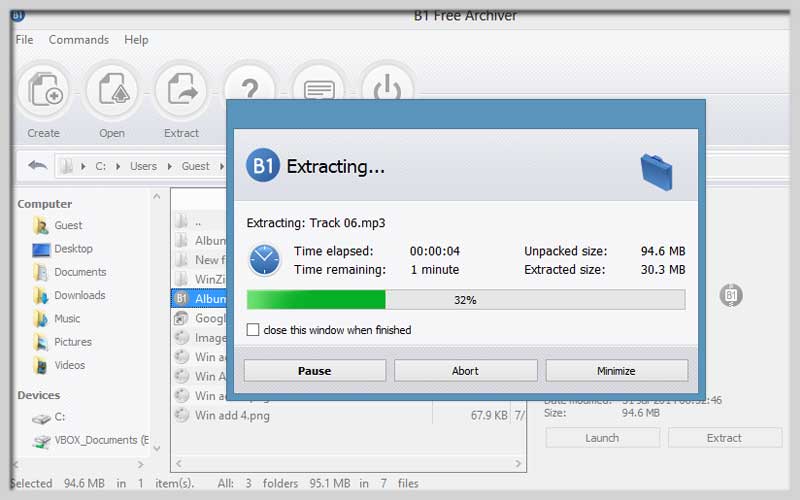
Task: Click the file icon of Win add 4.png
Action: (182, 414)
